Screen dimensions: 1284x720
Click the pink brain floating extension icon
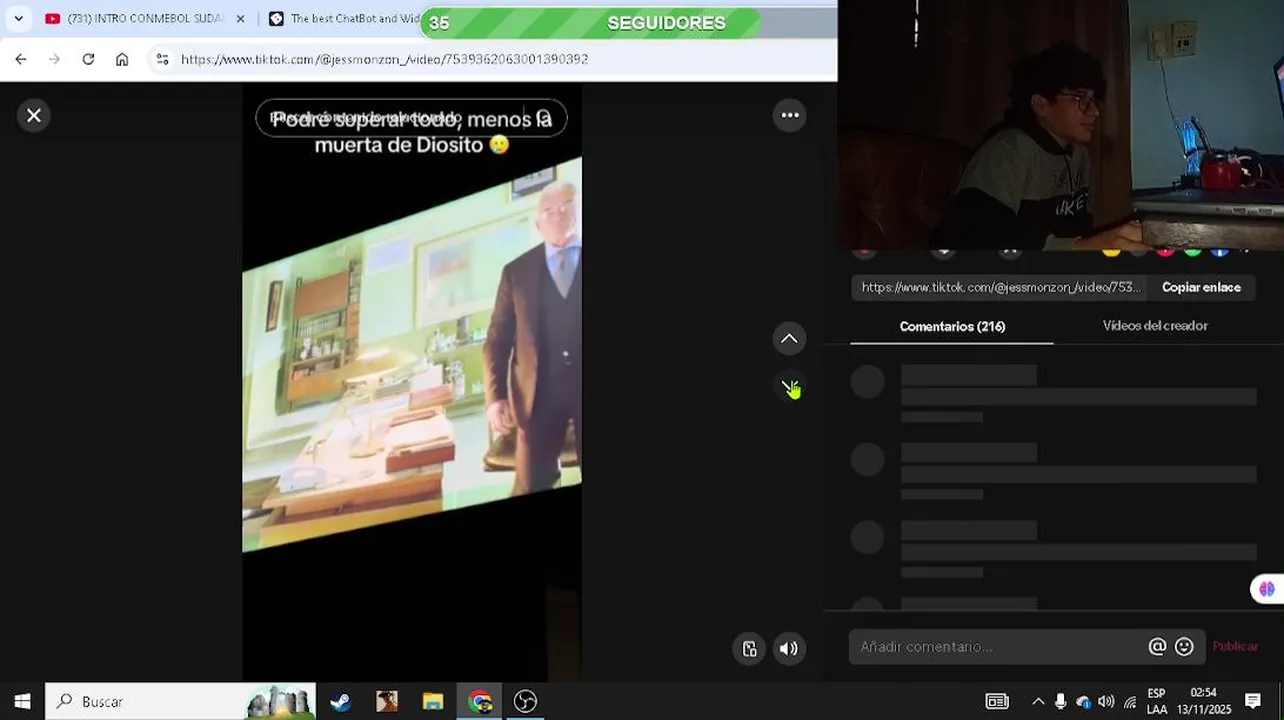(1267, 589)
